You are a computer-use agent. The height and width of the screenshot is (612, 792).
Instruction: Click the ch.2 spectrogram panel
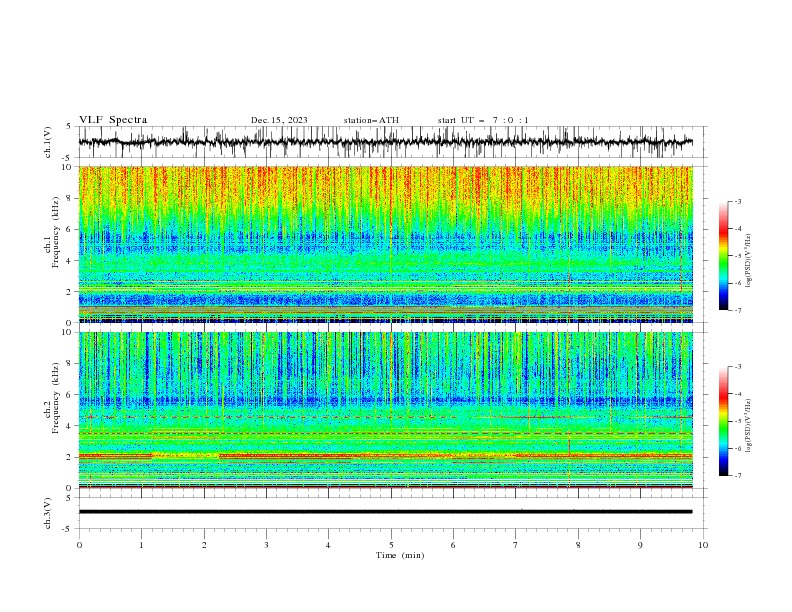pos(386,410)
